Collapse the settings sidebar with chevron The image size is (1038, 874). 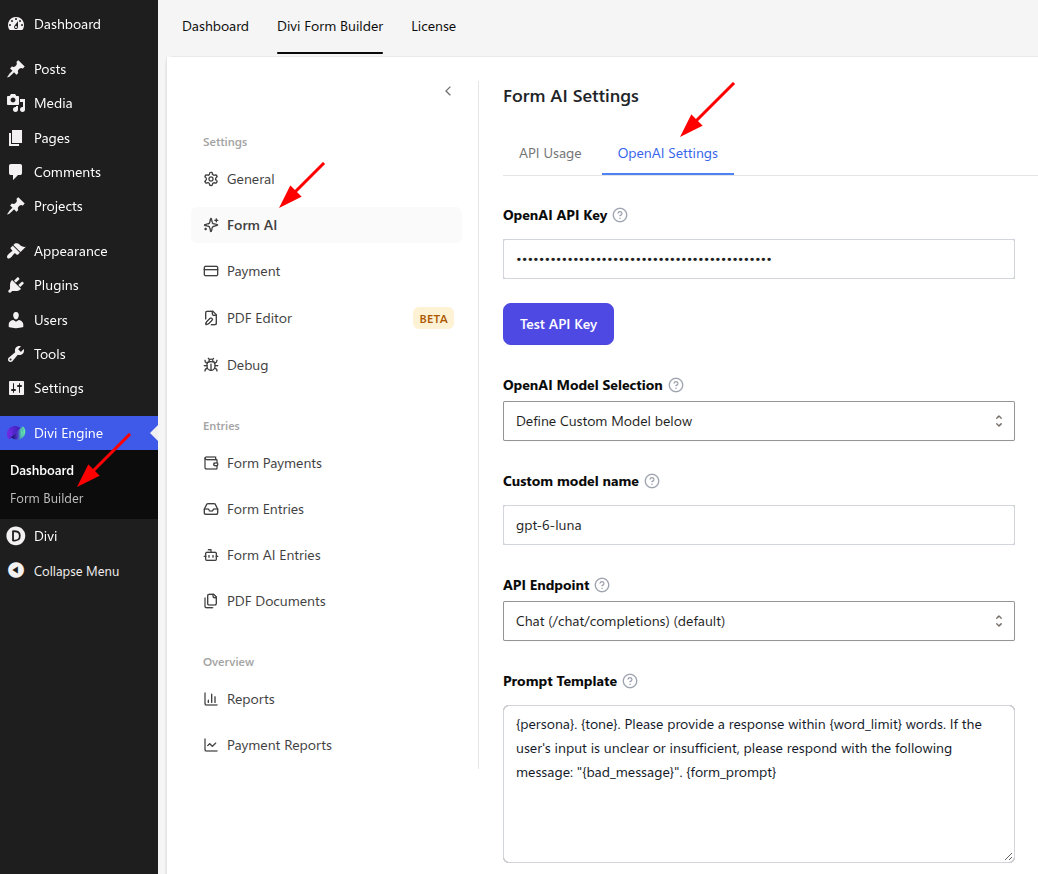pos(448,91)
